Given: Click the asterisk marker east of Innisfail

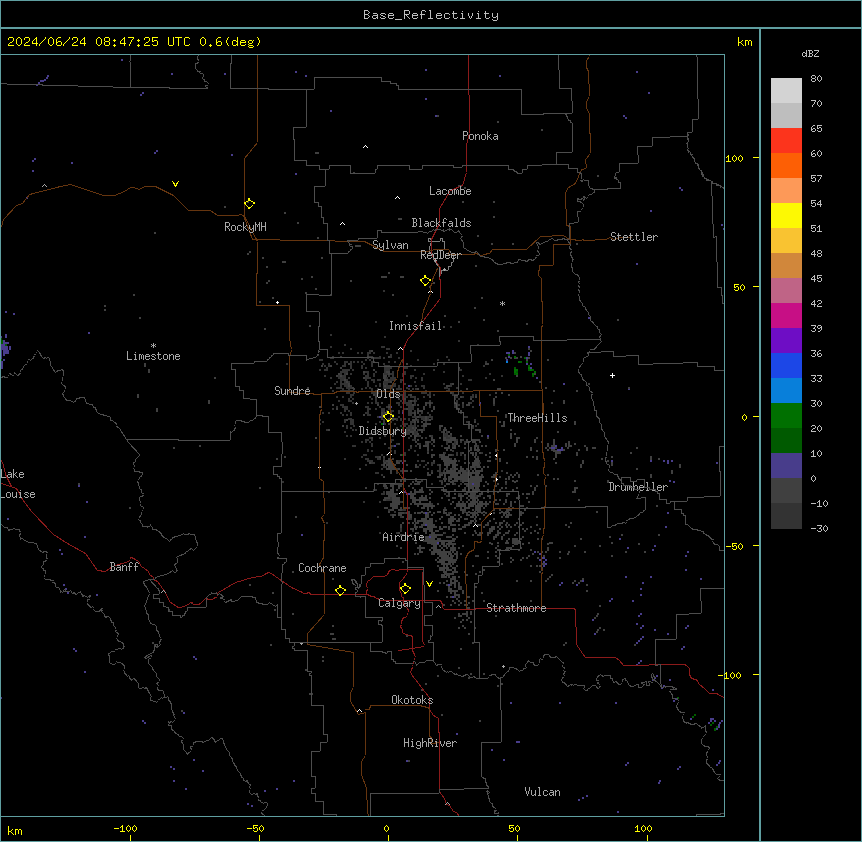Looking at the screenshot, I should [x=502, y=303].
